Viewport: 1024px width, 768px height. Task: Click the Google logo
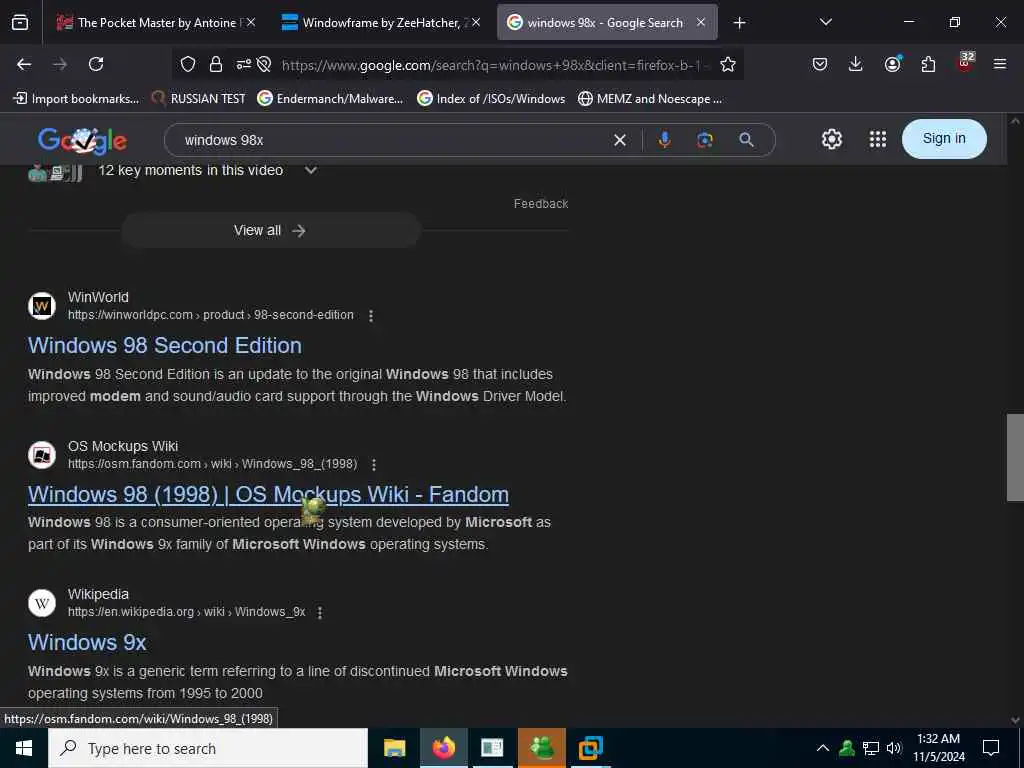point(82,140)
